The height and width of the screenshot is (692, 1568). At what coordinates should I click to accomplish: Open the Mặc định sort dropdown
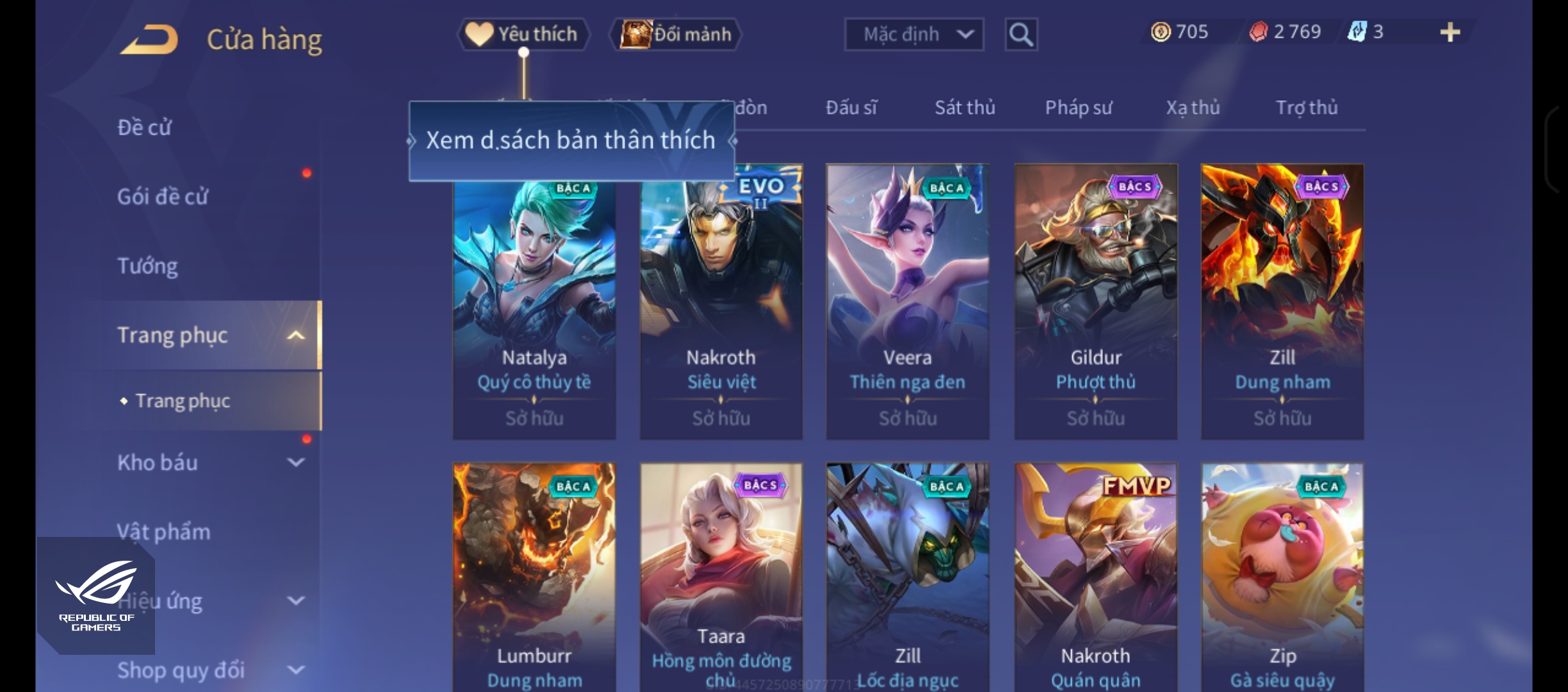coord(914,35)
